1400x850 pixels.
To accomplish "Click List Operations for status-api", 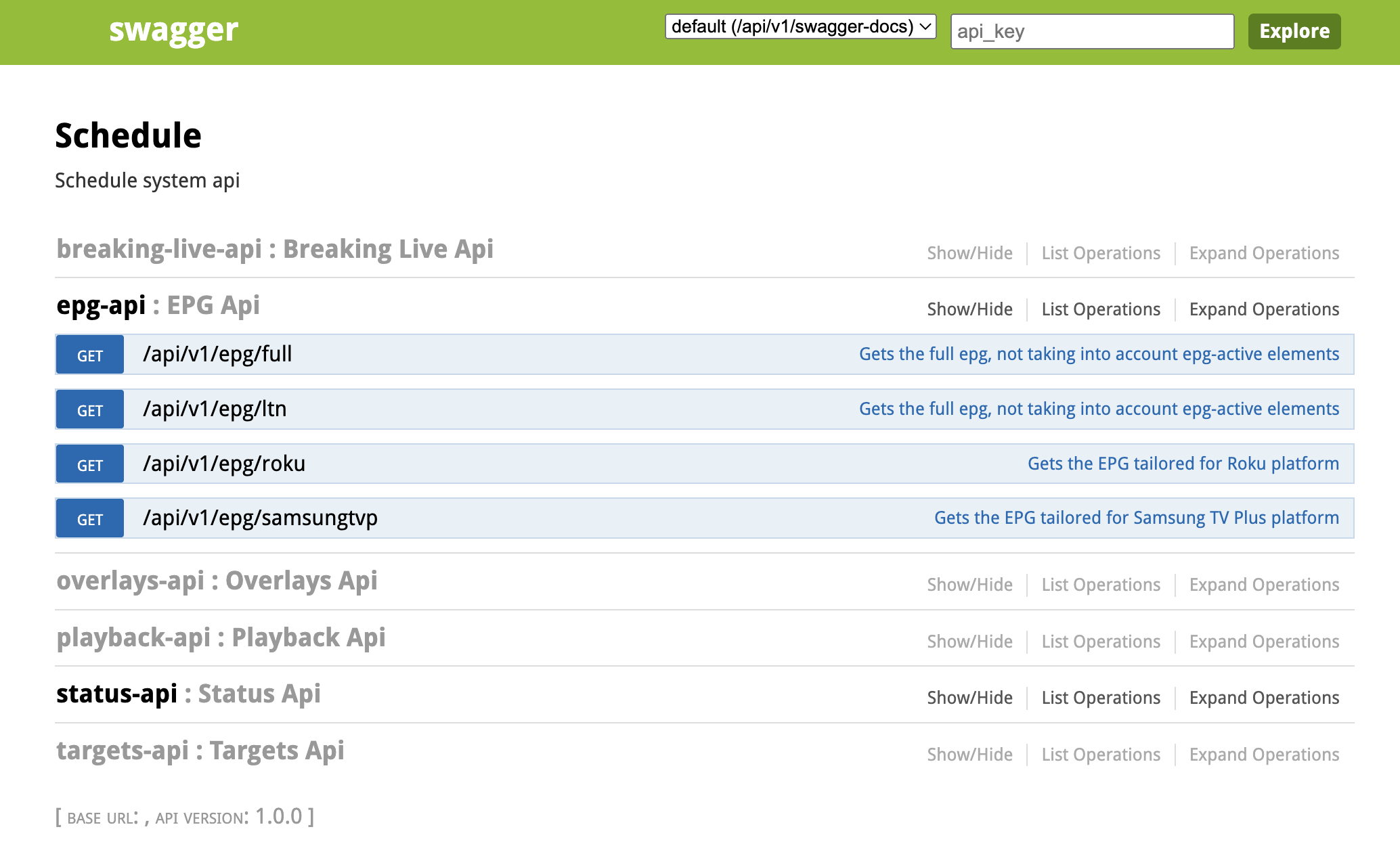I will click(1101, 697).
